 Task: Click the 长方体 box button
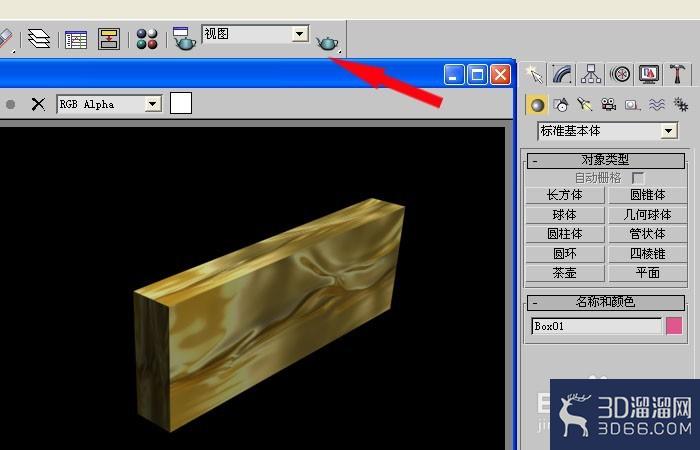coord(565,195)
